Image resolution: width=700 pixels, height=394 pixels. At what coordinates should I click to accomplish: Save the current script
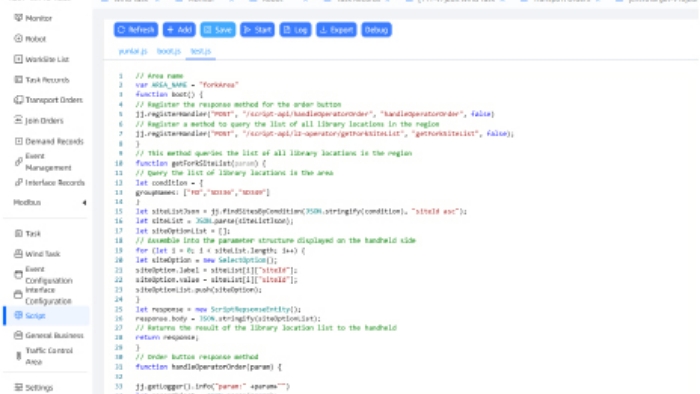[x=218, y=30]
